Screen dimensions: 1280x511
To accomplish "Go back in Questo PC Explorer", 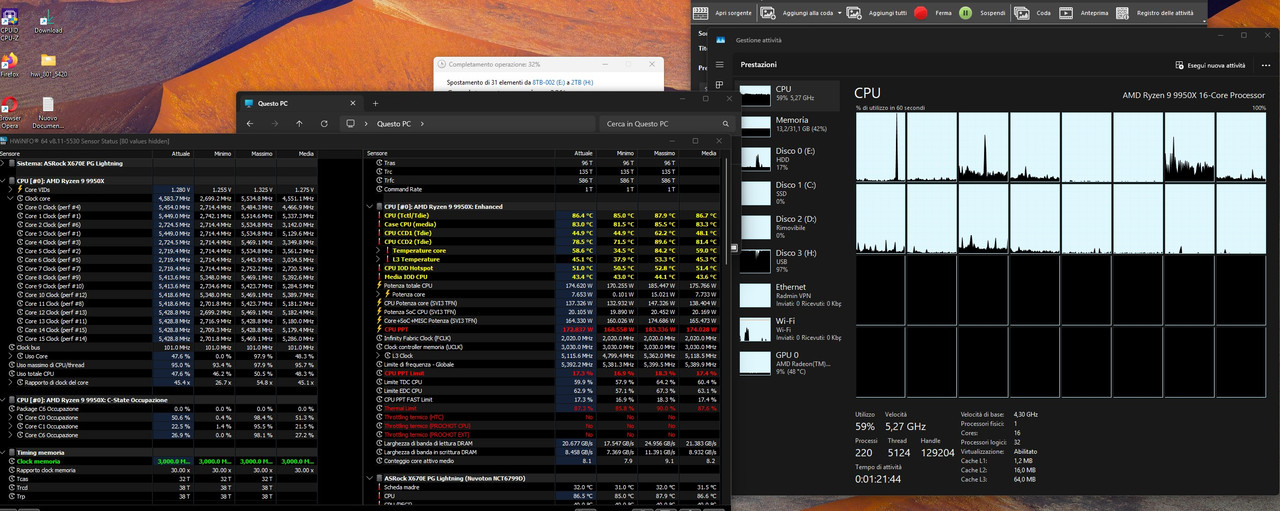I will click(249, 124).
